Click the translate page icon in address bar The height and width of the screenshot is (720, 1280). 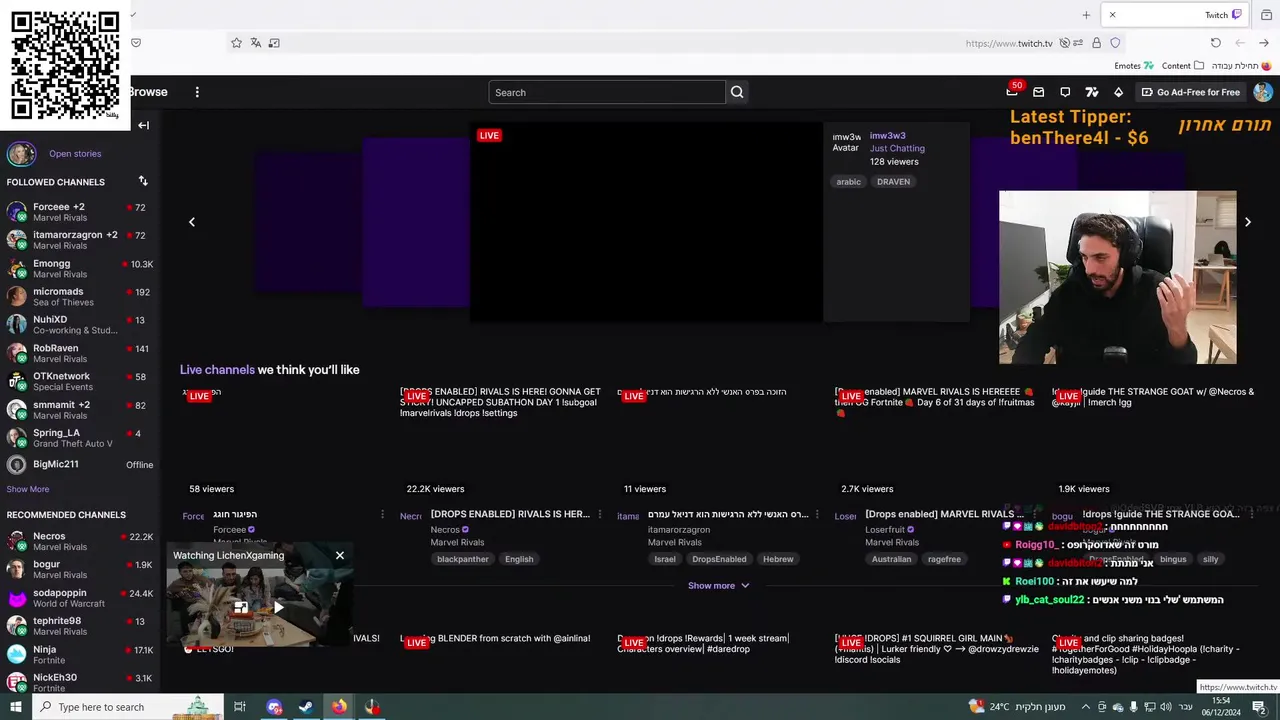click(x=255, y=43)
